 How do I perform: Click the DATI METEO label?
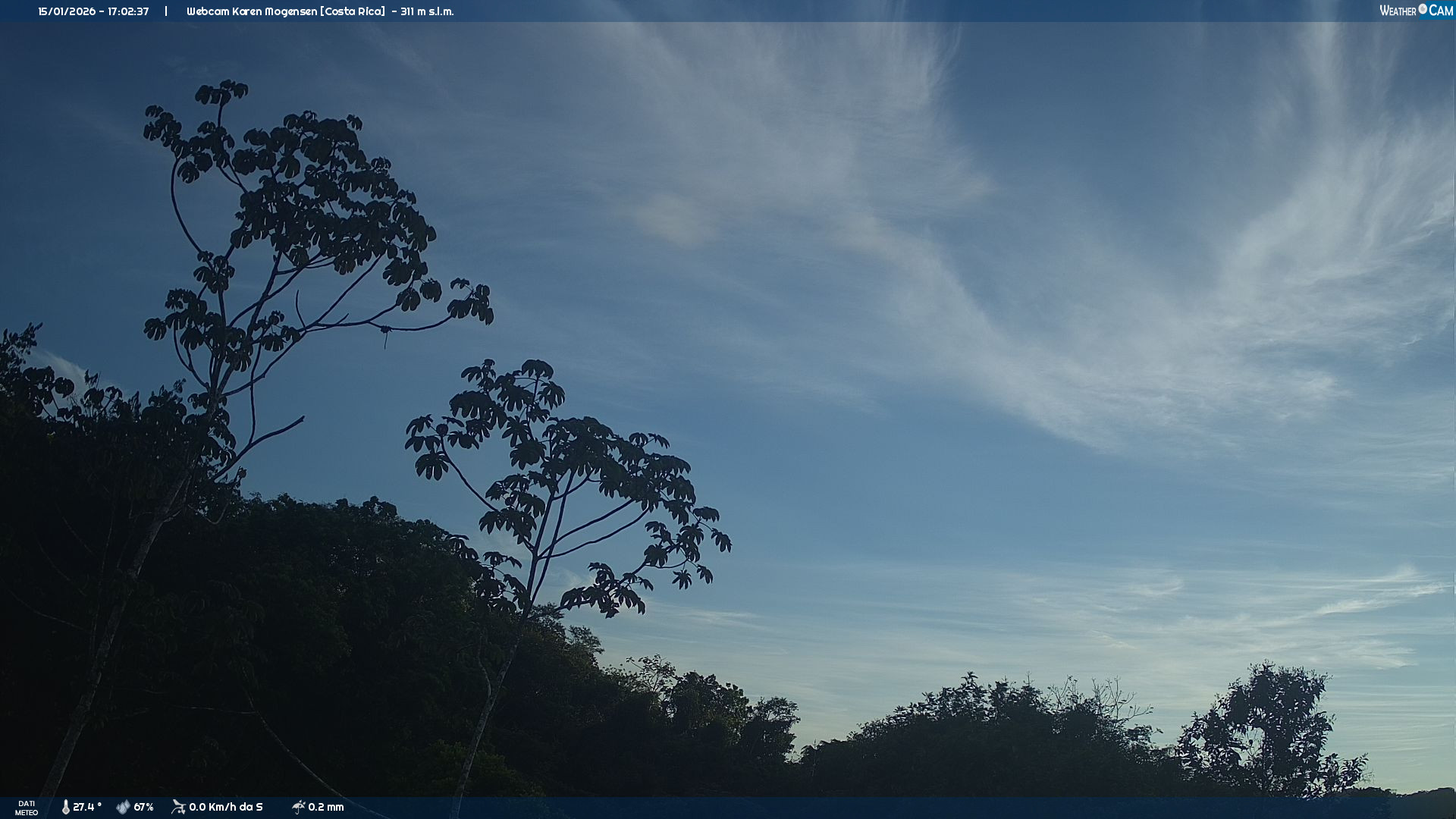pyautogui.click(x=27, y=808)
